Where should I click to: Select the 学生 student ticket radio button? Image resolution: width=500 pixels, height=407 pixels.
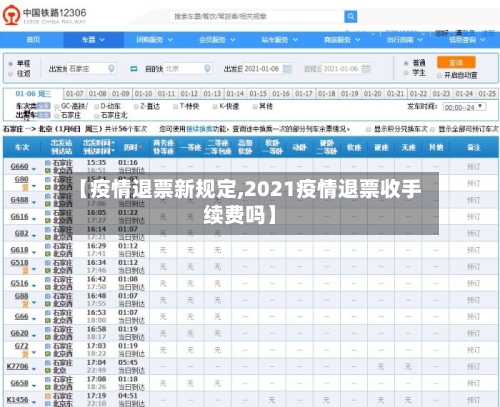406,73
